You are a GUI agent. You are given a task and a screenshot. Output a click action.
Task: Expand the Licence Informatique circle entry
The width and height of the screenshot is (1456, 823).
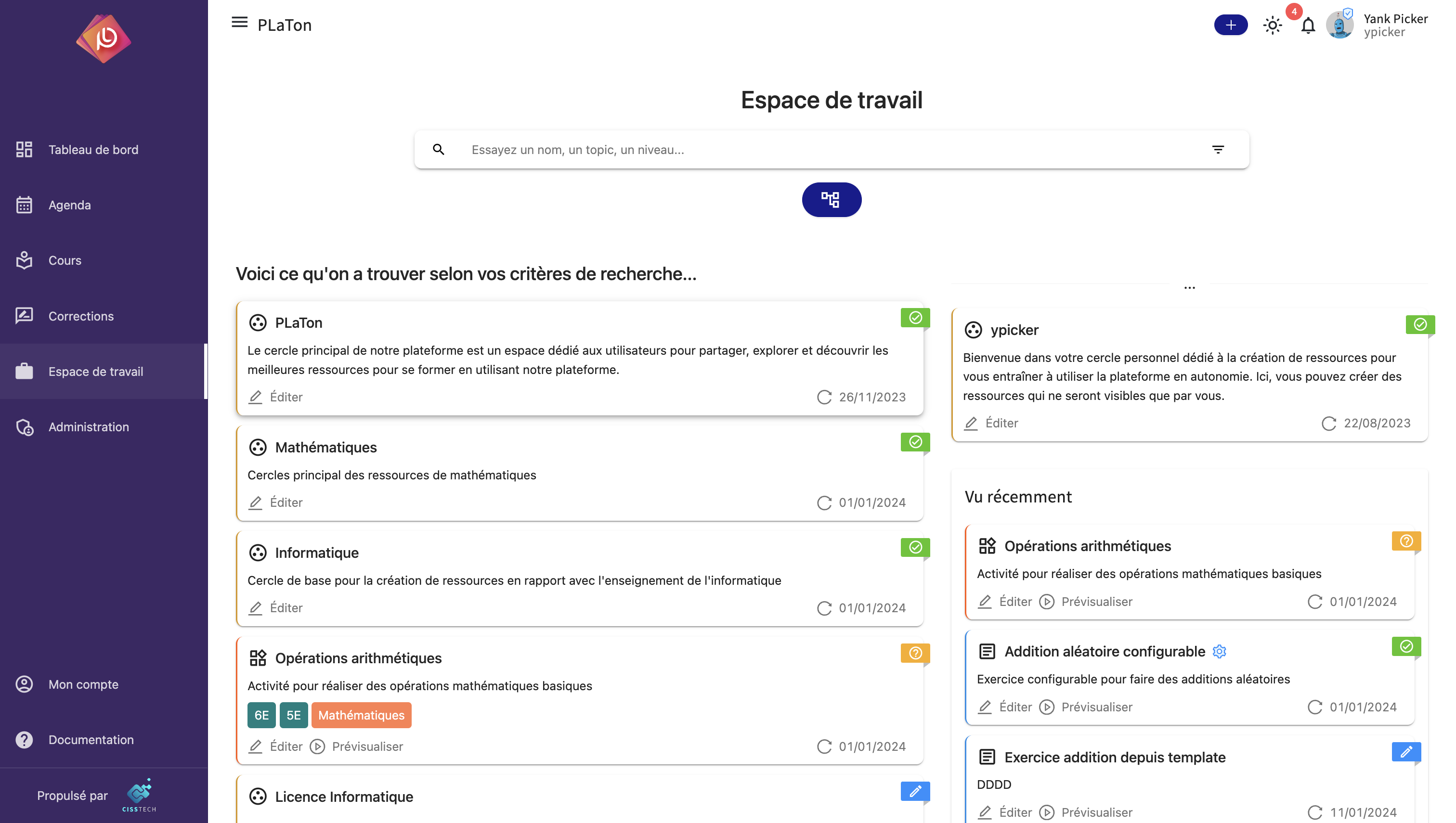344,796
